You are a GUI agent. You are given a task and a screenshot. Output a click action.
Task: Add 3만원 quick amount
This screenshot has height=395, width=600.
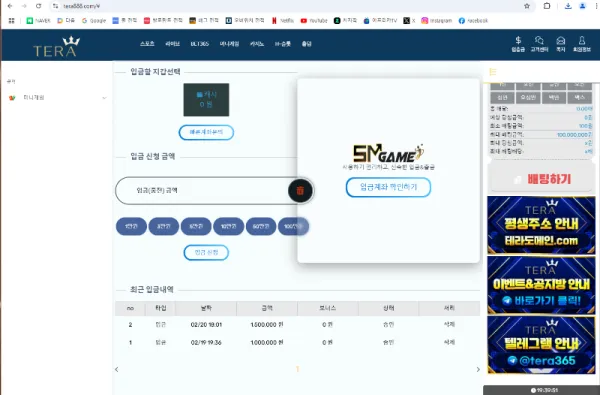click(164, 226)
